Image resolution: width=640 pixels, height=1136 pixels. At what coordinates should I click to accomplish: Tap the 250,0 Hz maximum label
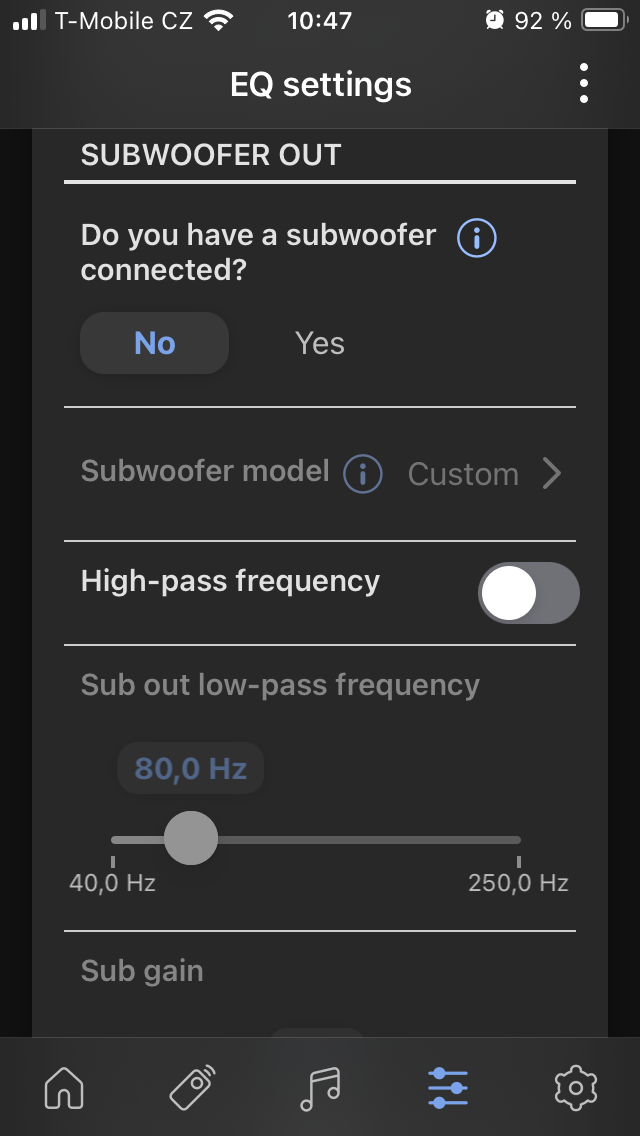tap(518, 883)
